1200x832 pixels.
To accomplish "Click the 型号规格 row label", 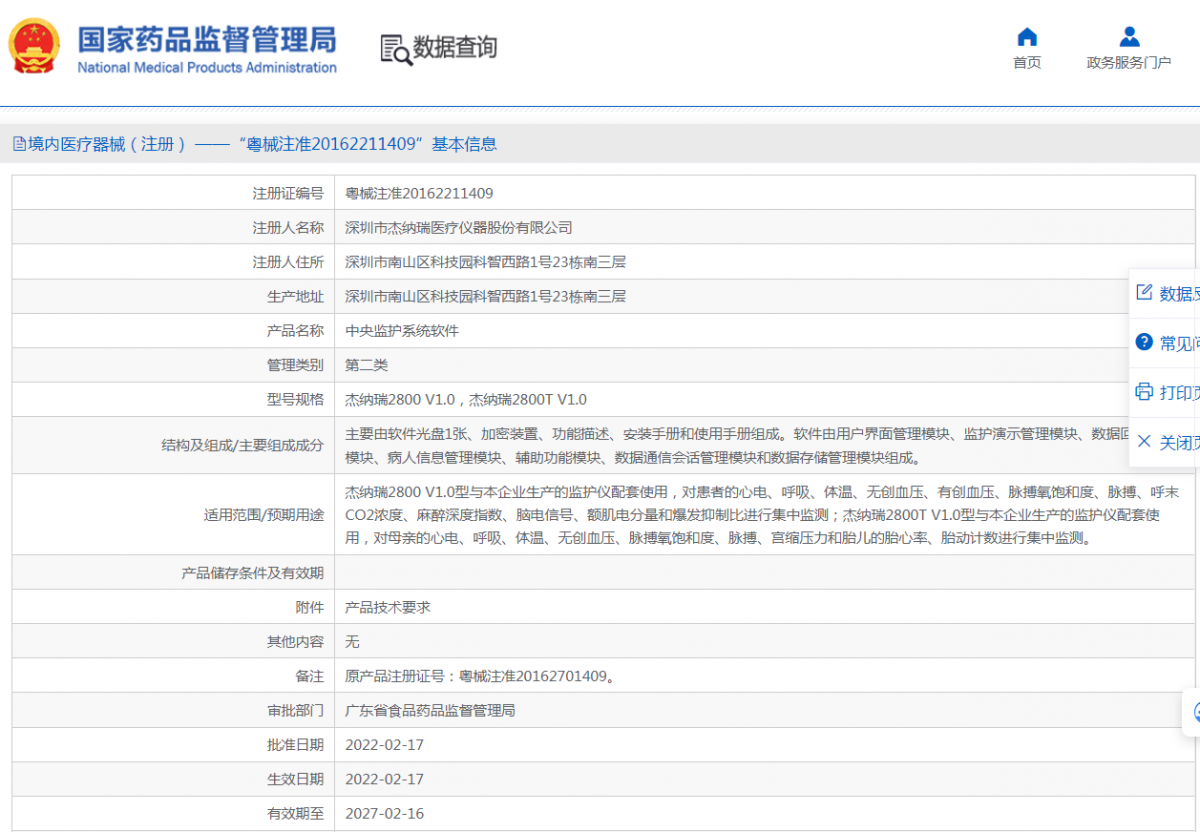I will (295, 399).
